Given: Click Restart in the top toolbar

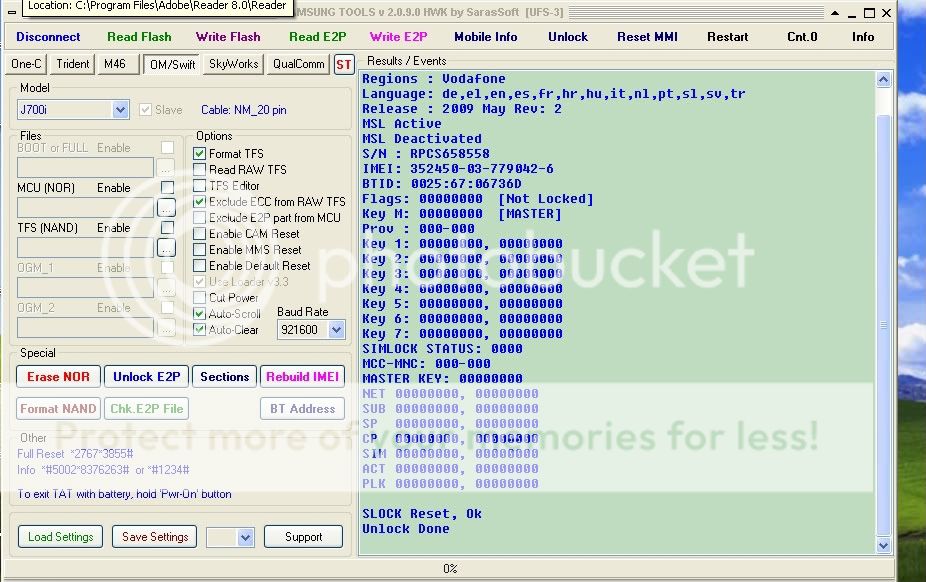Looking at the screenshot, I should (x=728, y=37).
